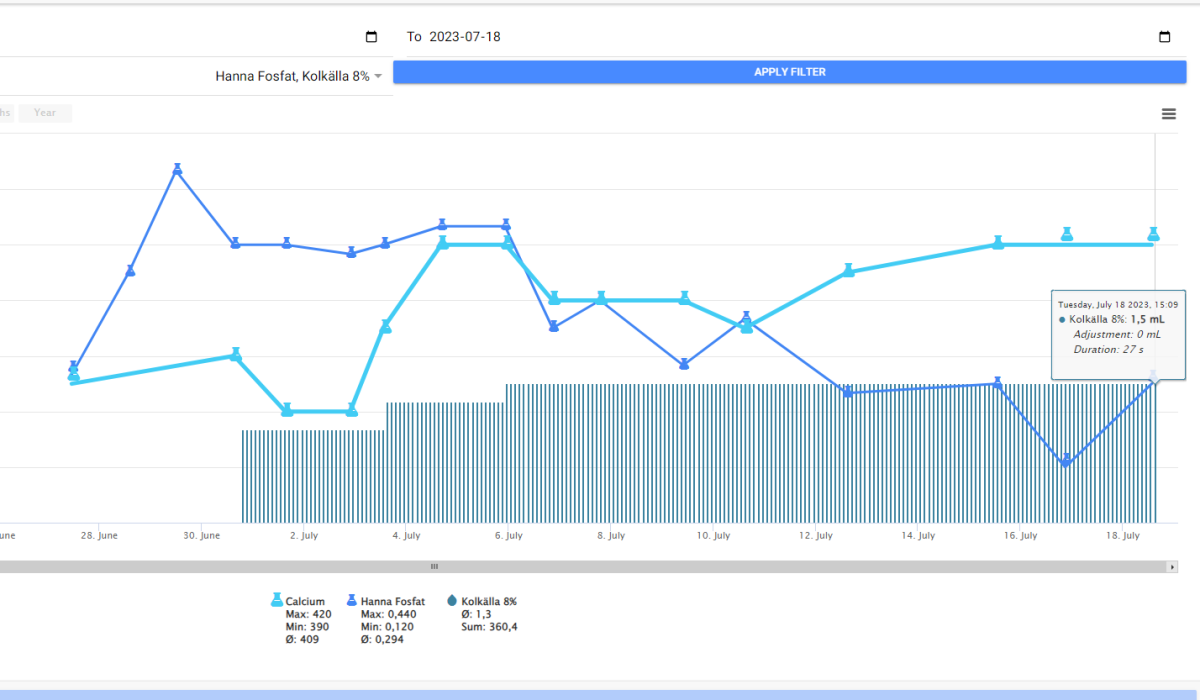The image size is (1200, 700).
Task: Click the '18. July' axis label
Action: [x=1123, y=536]
